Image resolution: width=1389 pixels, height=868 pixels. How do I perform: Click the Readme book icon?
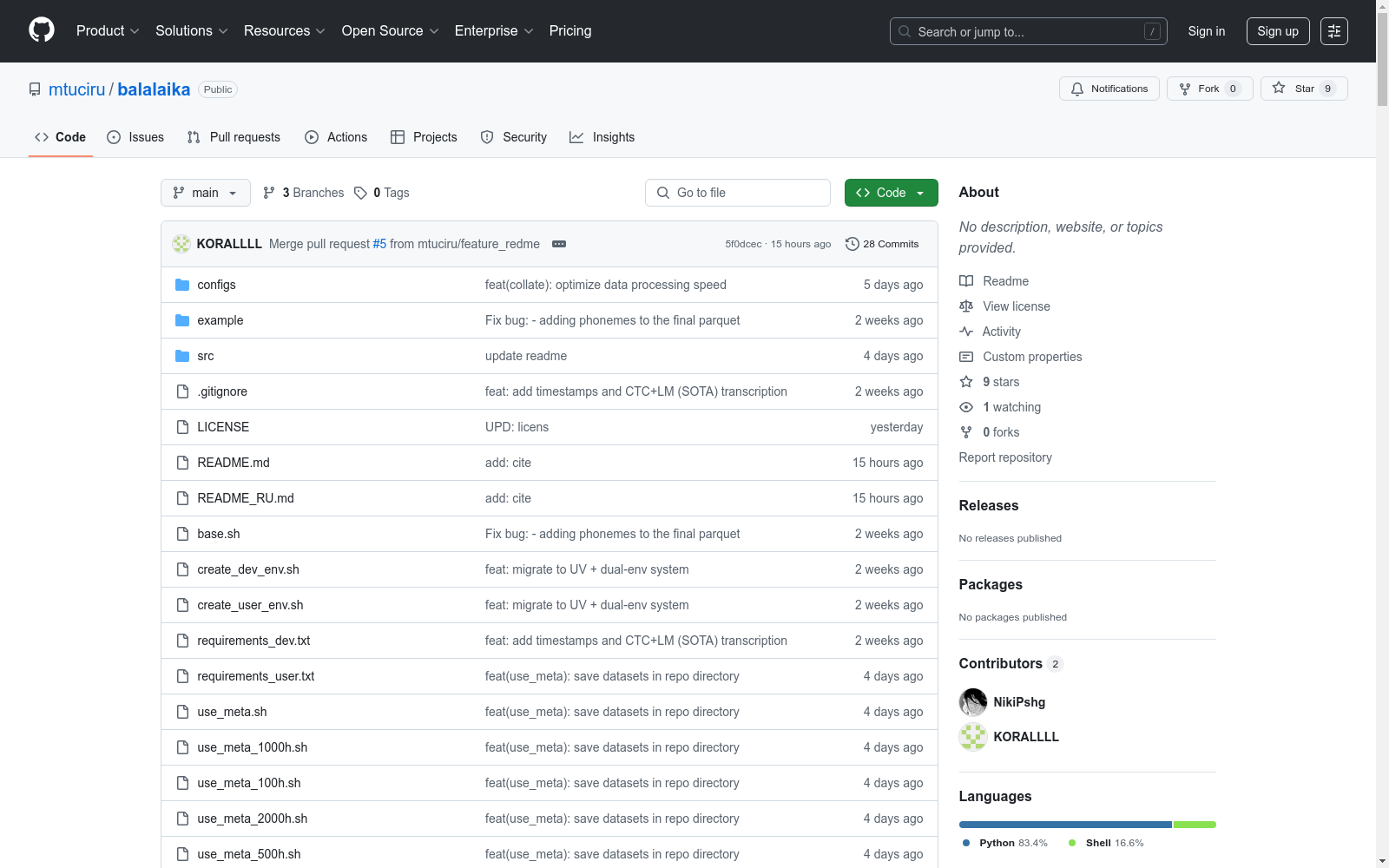pos(966,281)
